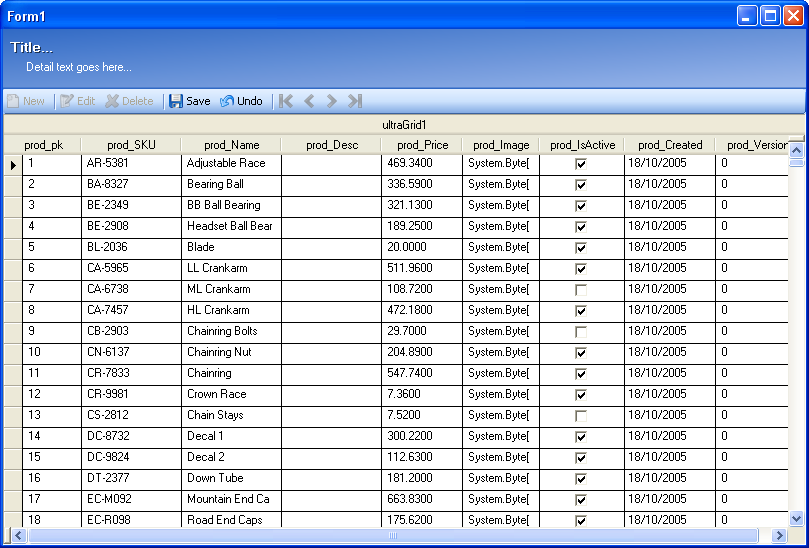Click the Delete toolbar button
The height and width of the screenshot is (548, 809).
tap(130, 101)
